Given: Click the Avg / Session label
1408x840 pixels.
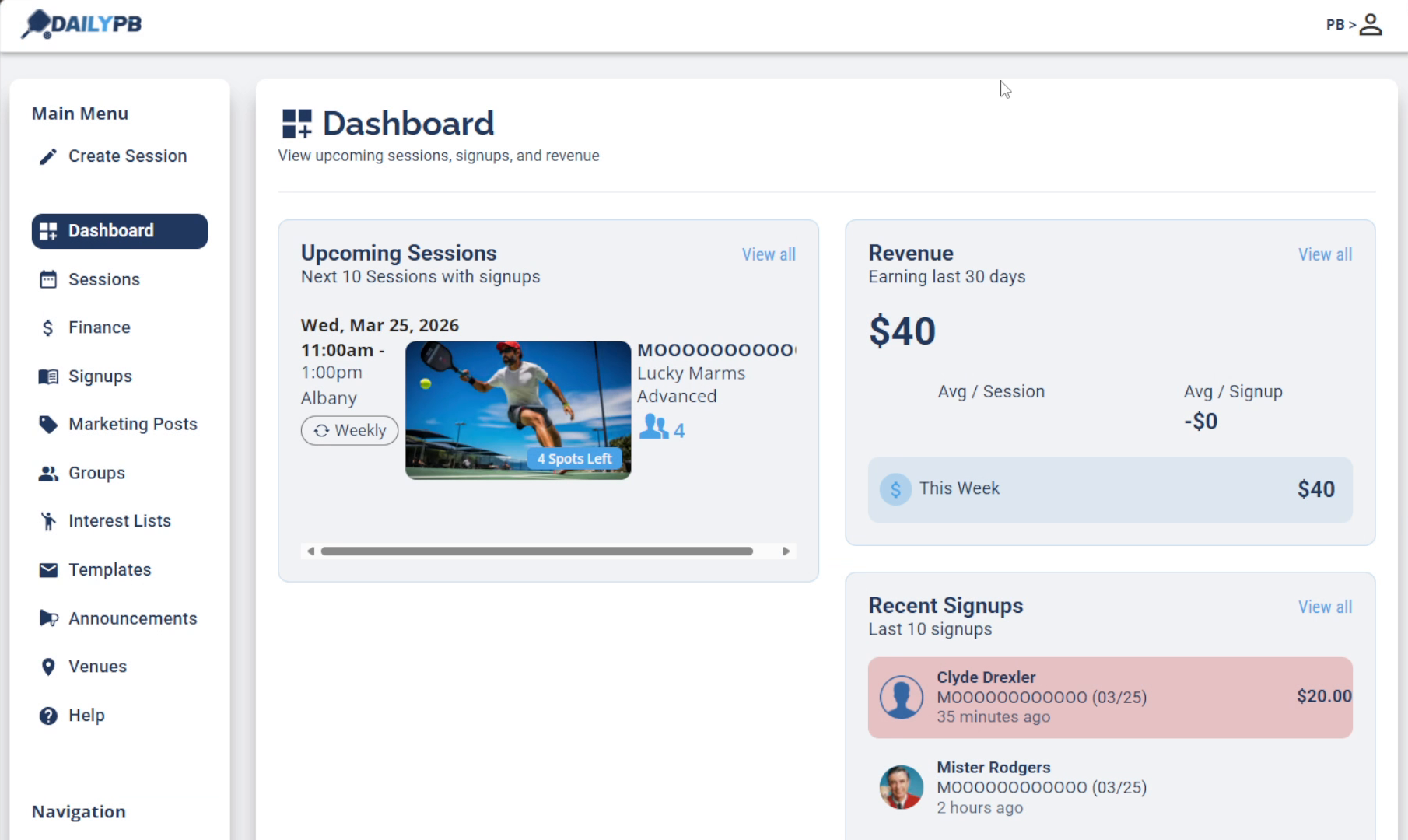Looking at the screenshot, I should 991,392.
